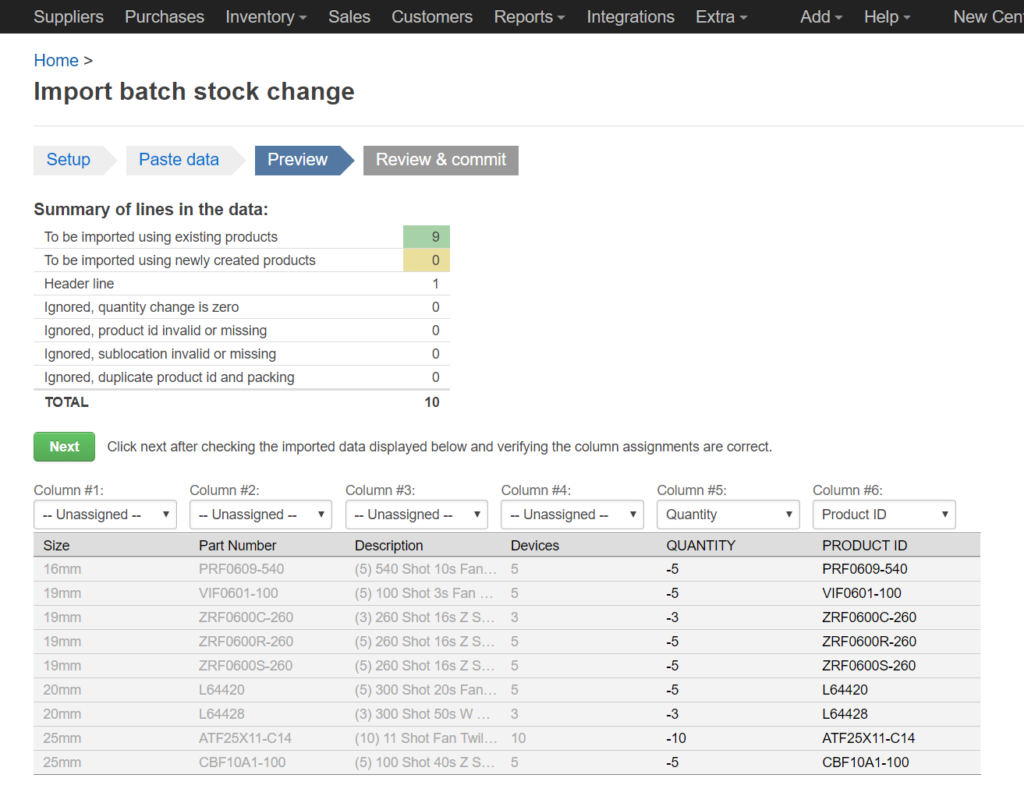Expand the Extra menu
The width and height of the screenshot is (1024, 810).
tap(721, 17)
